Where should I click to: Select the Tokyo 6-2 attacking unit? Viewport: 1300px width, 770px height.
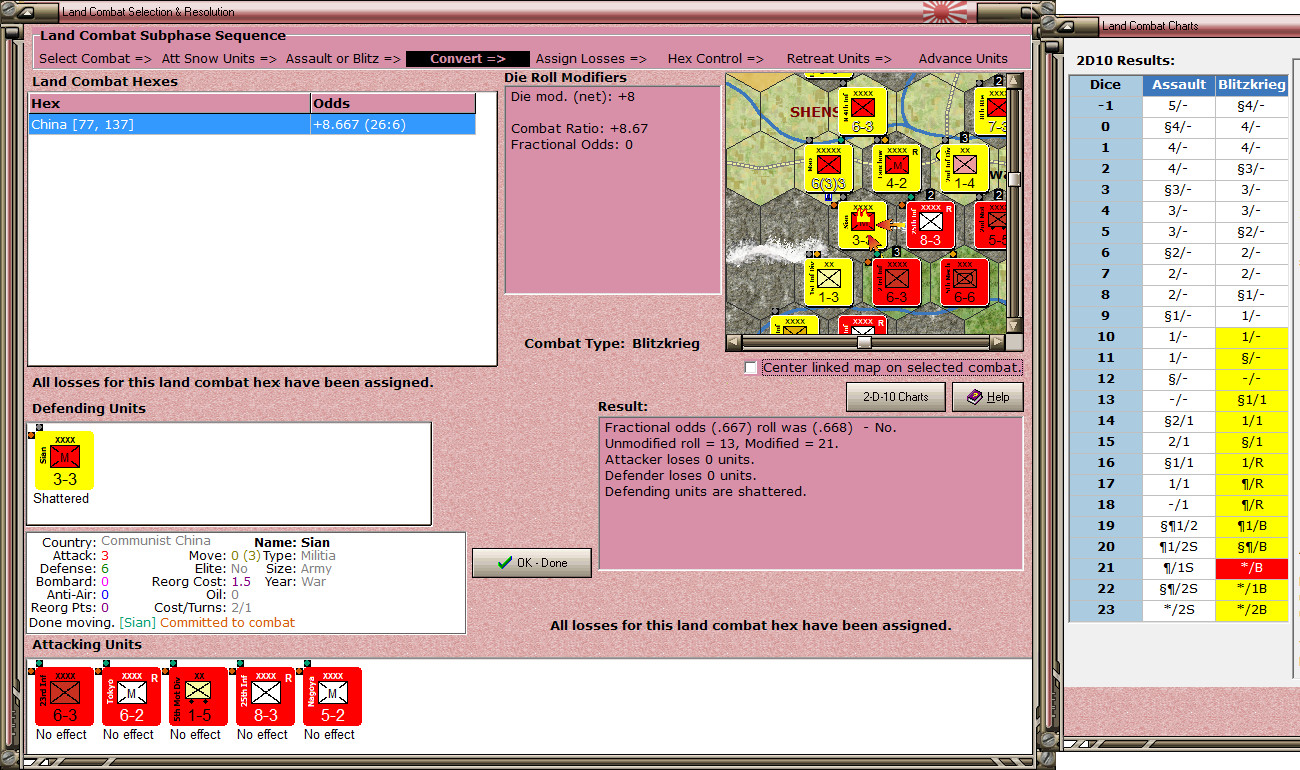(x=131, y=697)
